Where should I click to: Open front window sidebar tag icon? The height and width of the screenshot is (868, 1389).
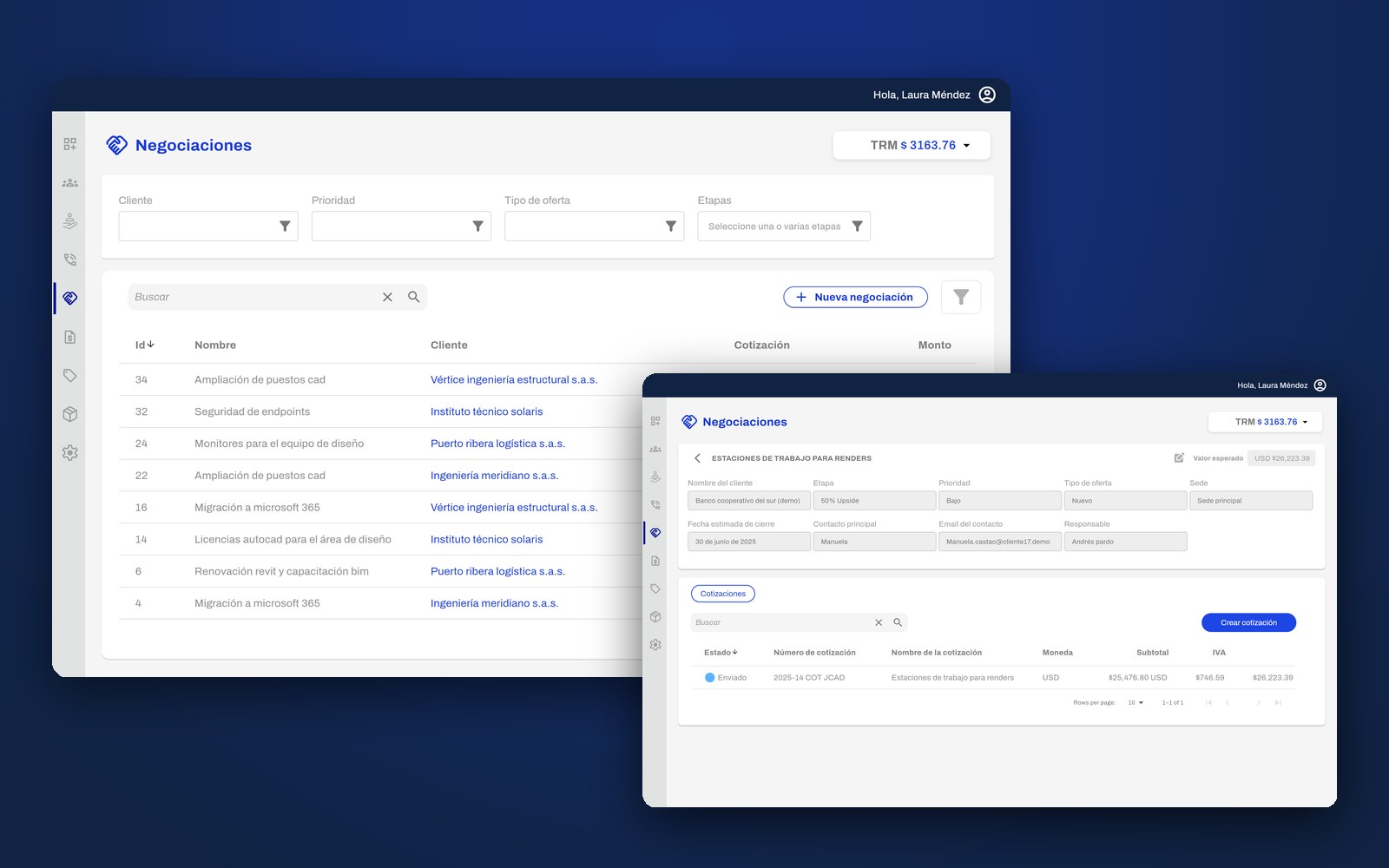655,589
